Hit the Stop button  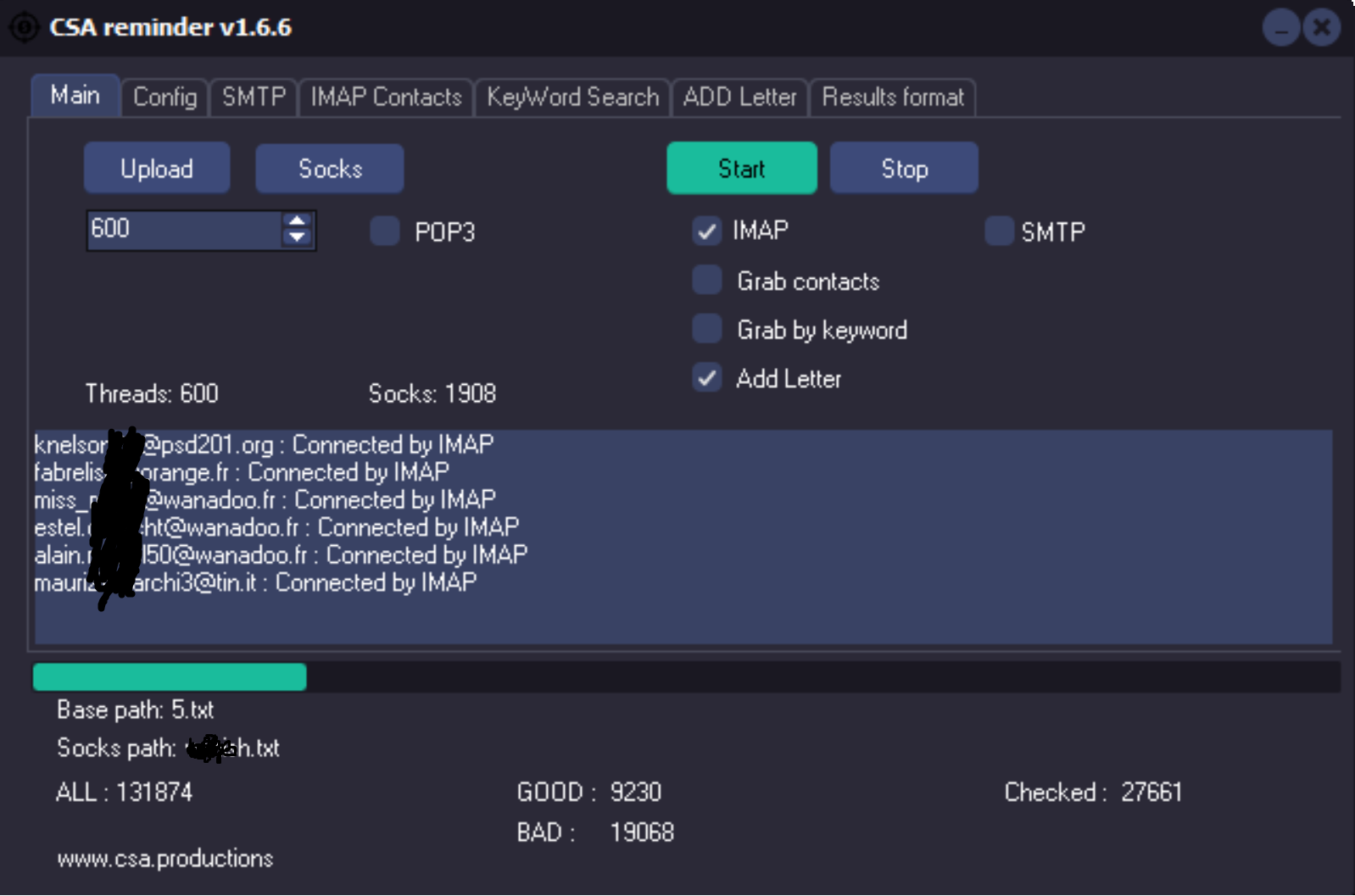[x=904, y=169]
